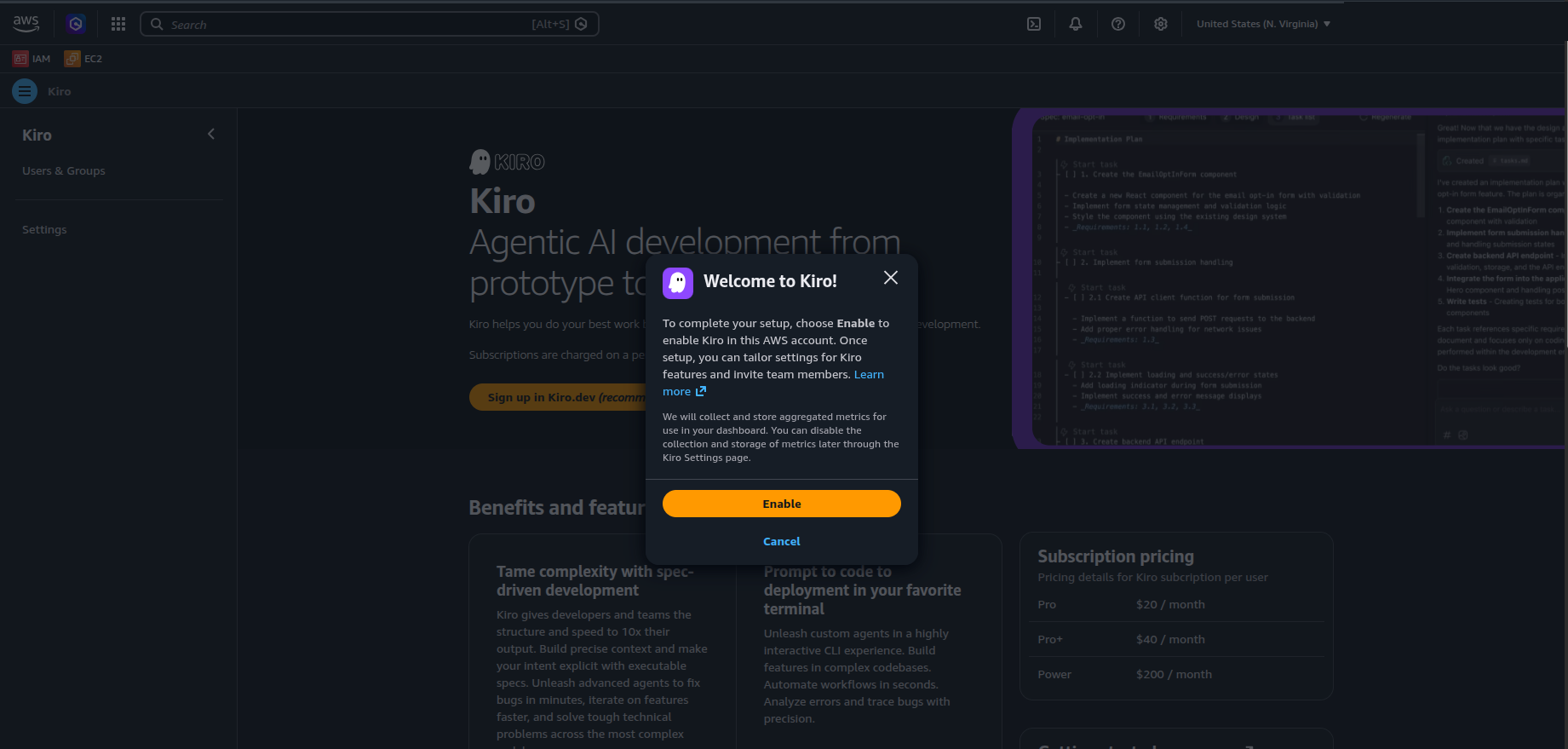Open the help question mark menu
Screen dimensions: 1568x749
1118,24
